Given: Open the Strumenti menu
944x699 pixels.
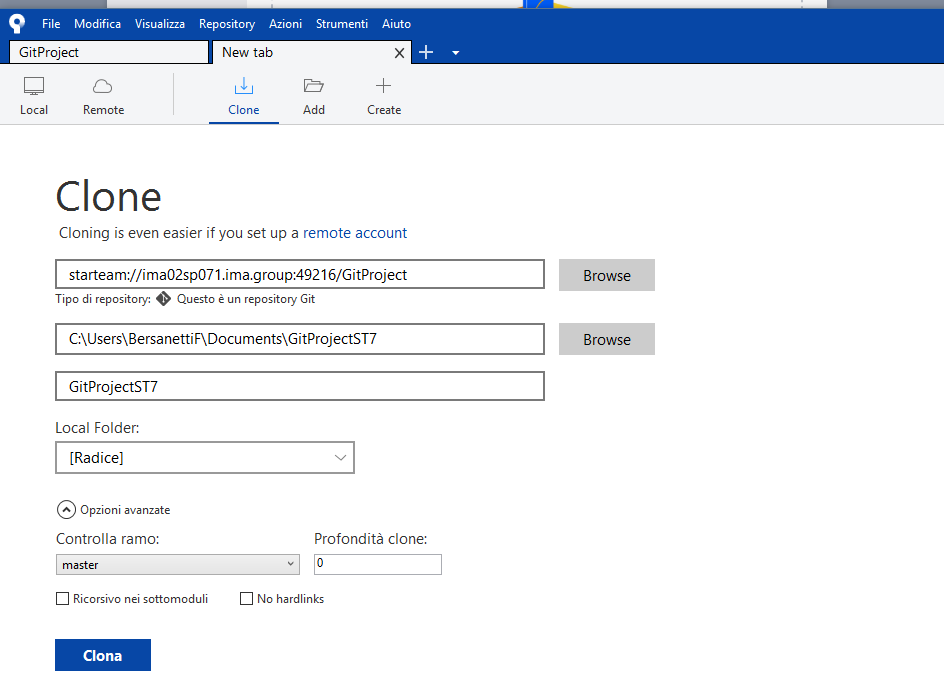Looking at the screenshot, I should coord(342,24).
